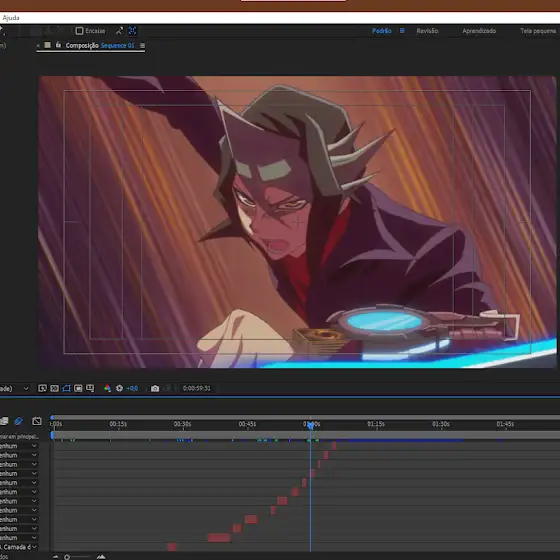
Task: Open the viewer resolution dropdown
Action: tap(14, 388)
